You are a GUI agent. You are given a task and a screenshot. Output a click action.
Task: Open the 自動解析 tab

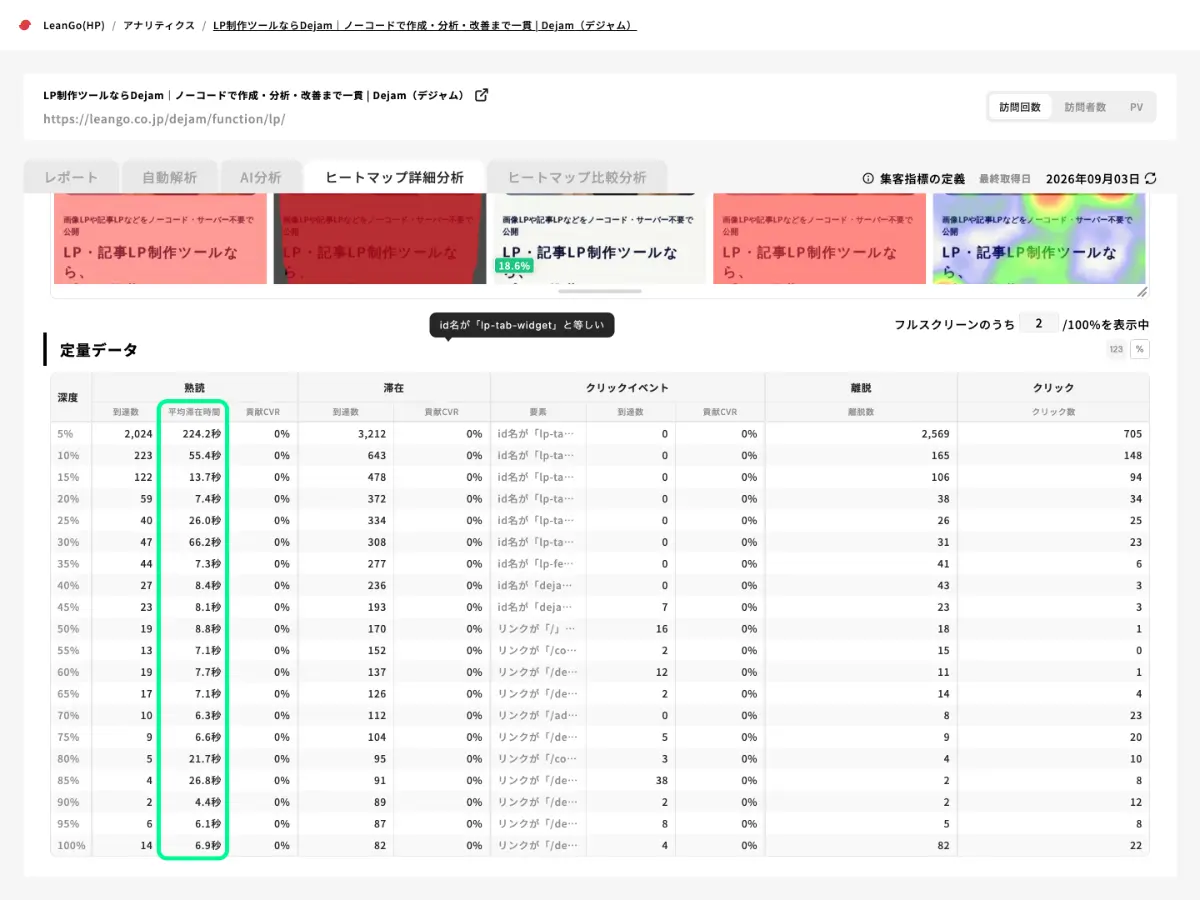point(169,177)
